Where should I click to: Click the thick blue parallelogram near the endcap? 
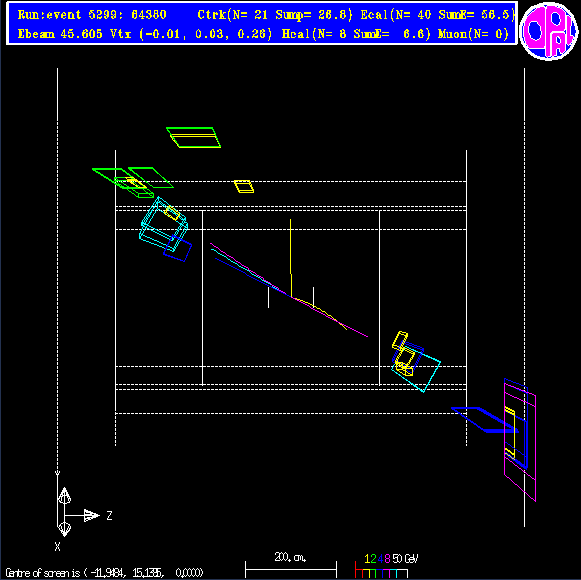click(485, 420)
